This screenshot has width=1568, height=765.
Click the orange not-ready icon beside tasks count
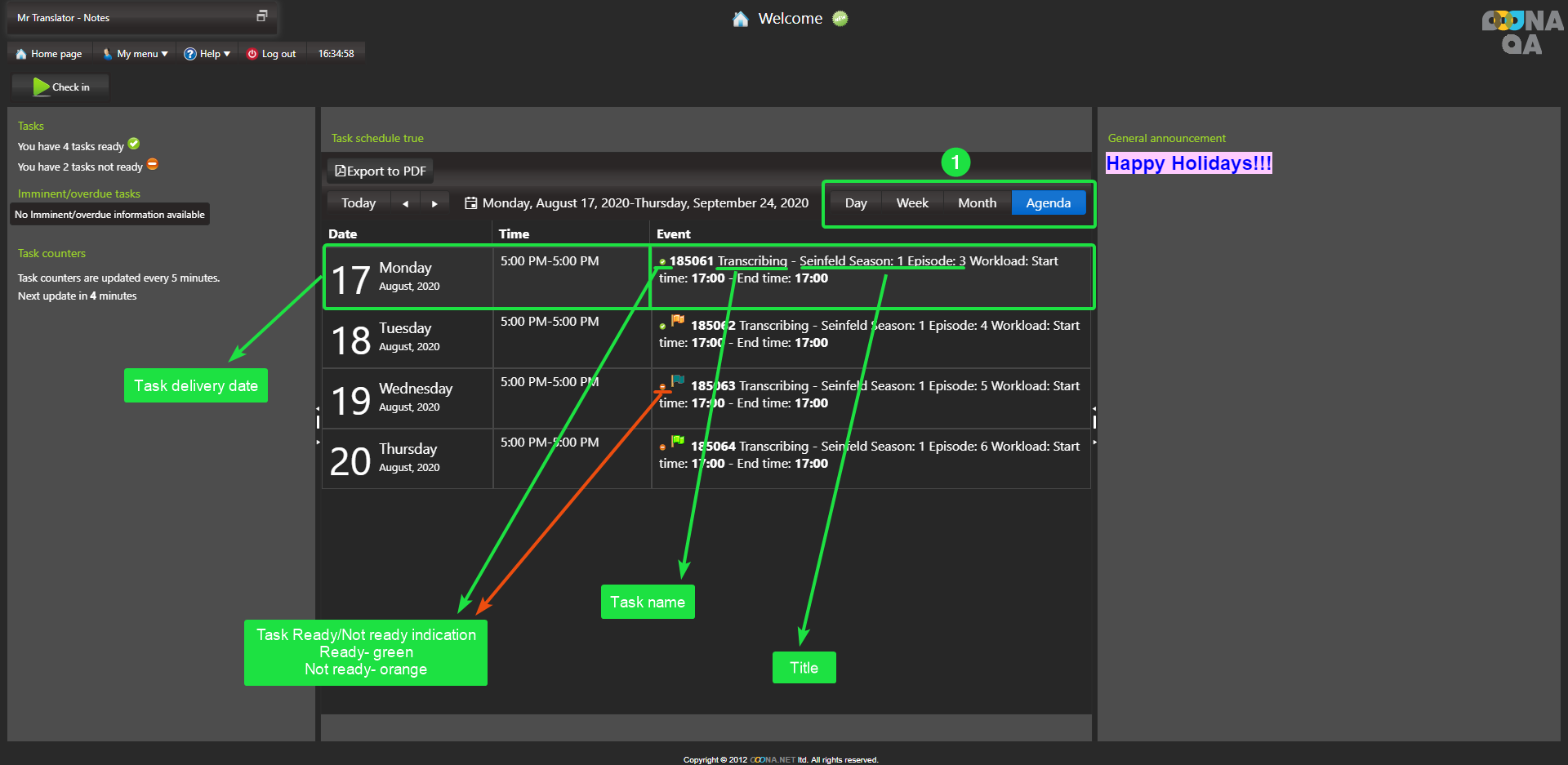tap(153, 165)
